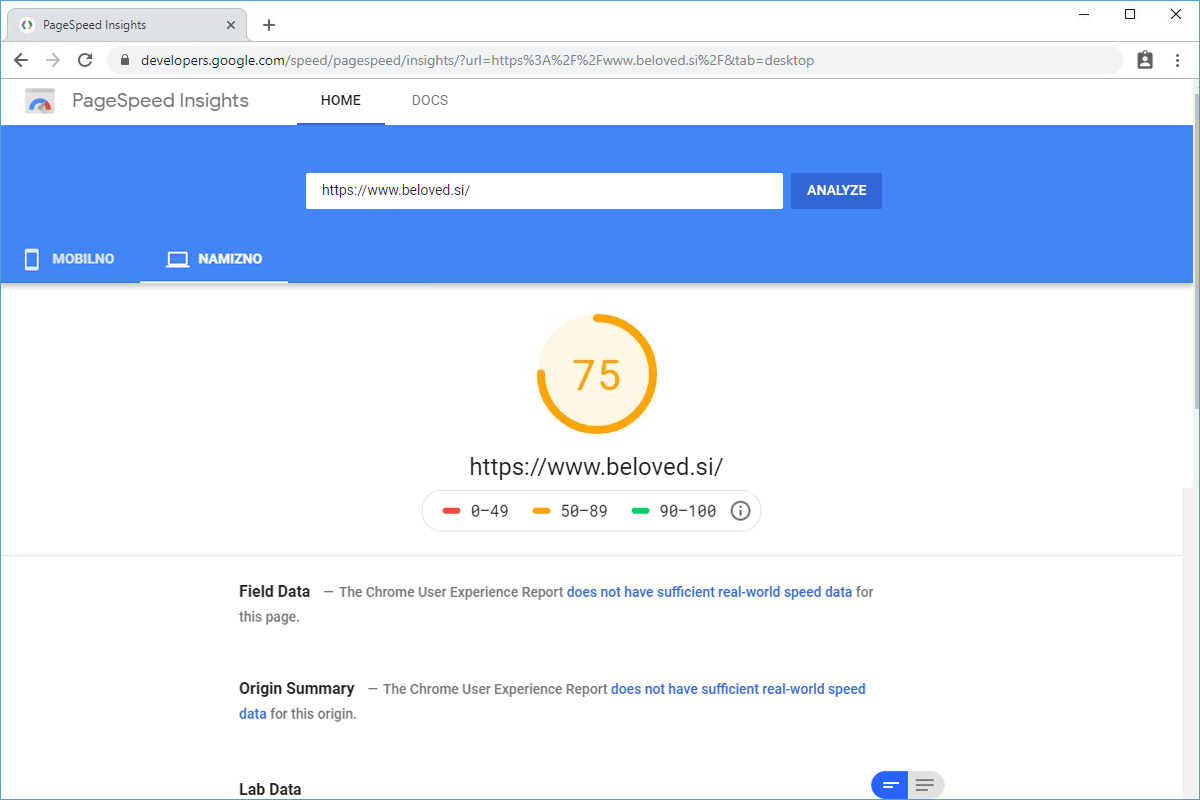Click the orange 75 score gauge
This screenshot has height=800, width=1200.
(x=597, y=375)
